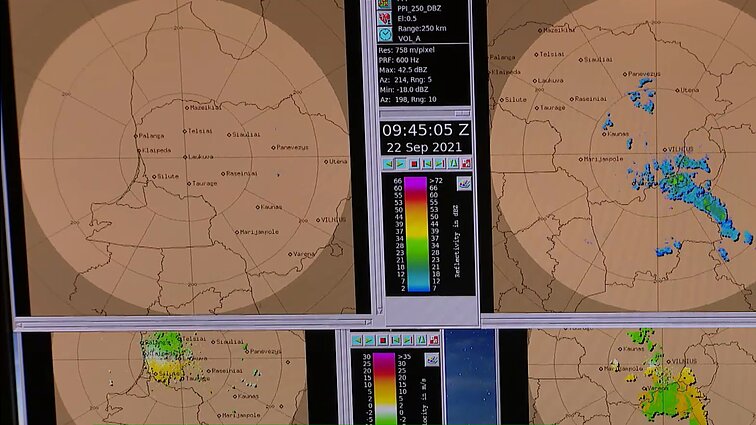Click the velocity m/s color scale bar
756x425 pixels.
(x=384, y=389)
